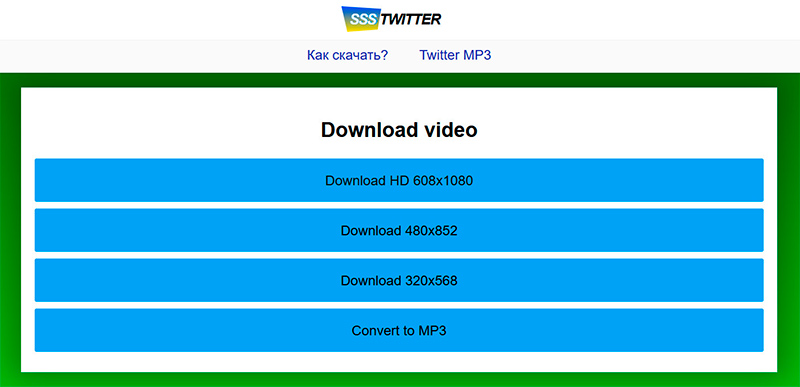Viewport: 800px width, 387px height.
Task: Click the Download HD 608x1080 button
Action: click(x=399, y=180)
